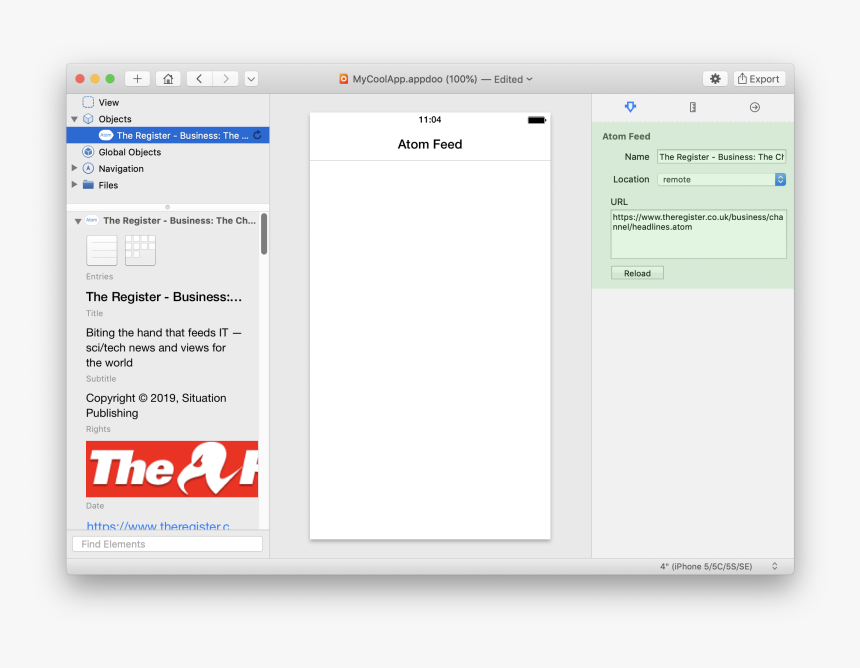The image size is (860, 668).
Task: Click the Home button in the toolbar
Action: (x=168, y=78)
